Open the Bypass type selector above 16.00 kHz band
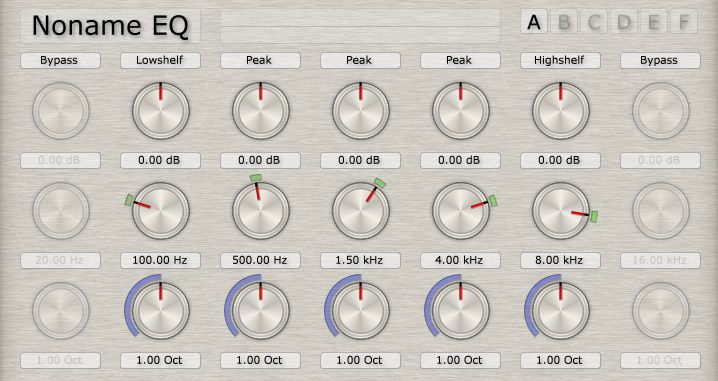This screenshot has height=381, width=718. coord(660,60)
